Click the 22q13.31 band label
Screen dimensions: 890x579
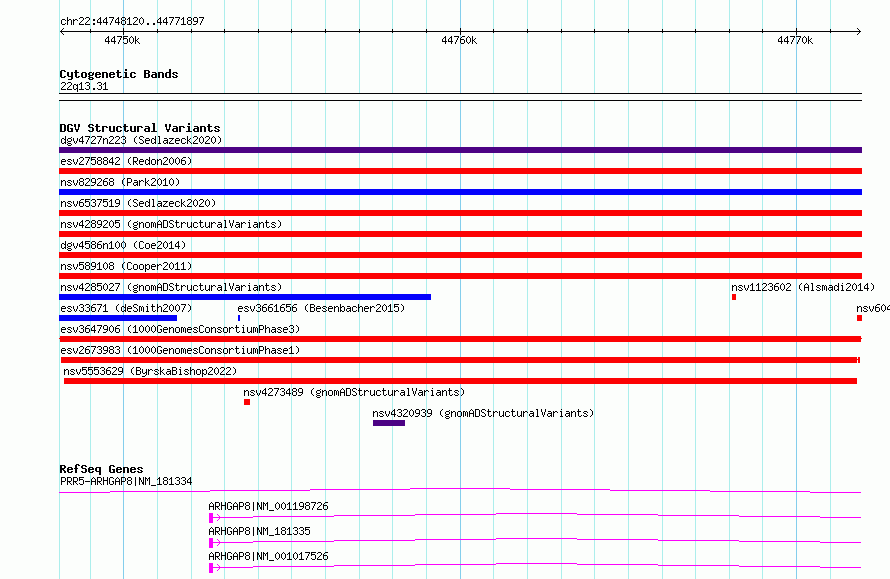84,86
